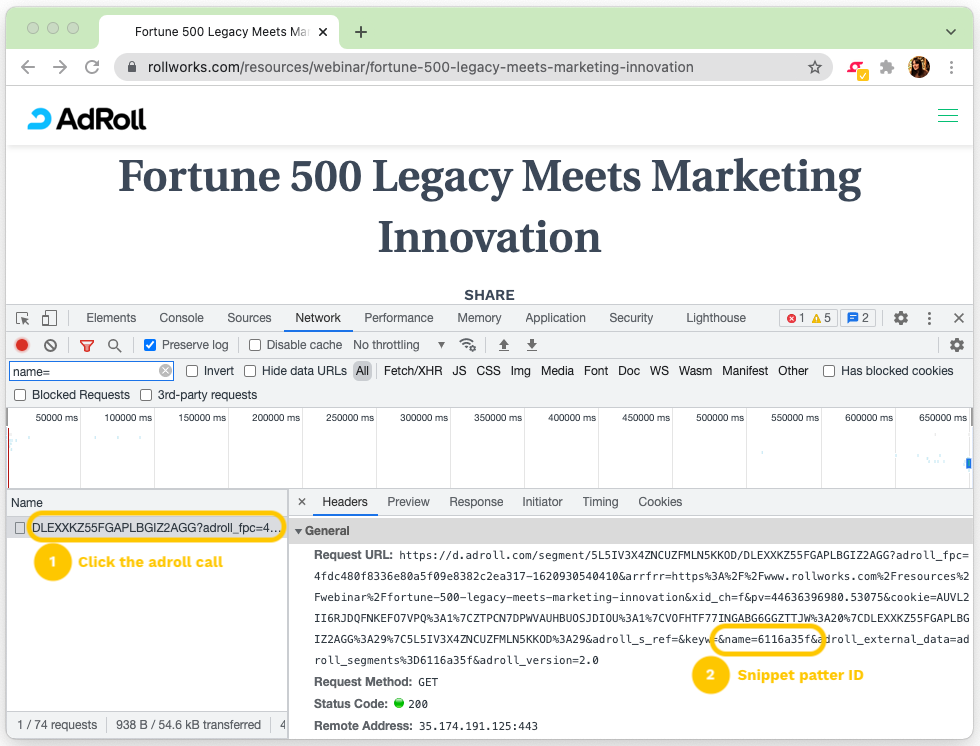Activate the inspect element picker

pyautogui.click(x=23, y=318)
